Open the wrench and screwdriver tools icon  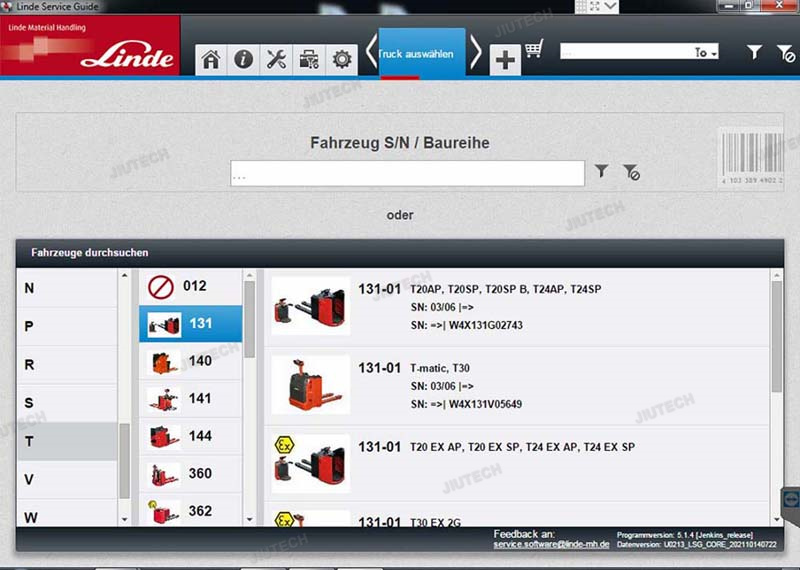point(275,59)
